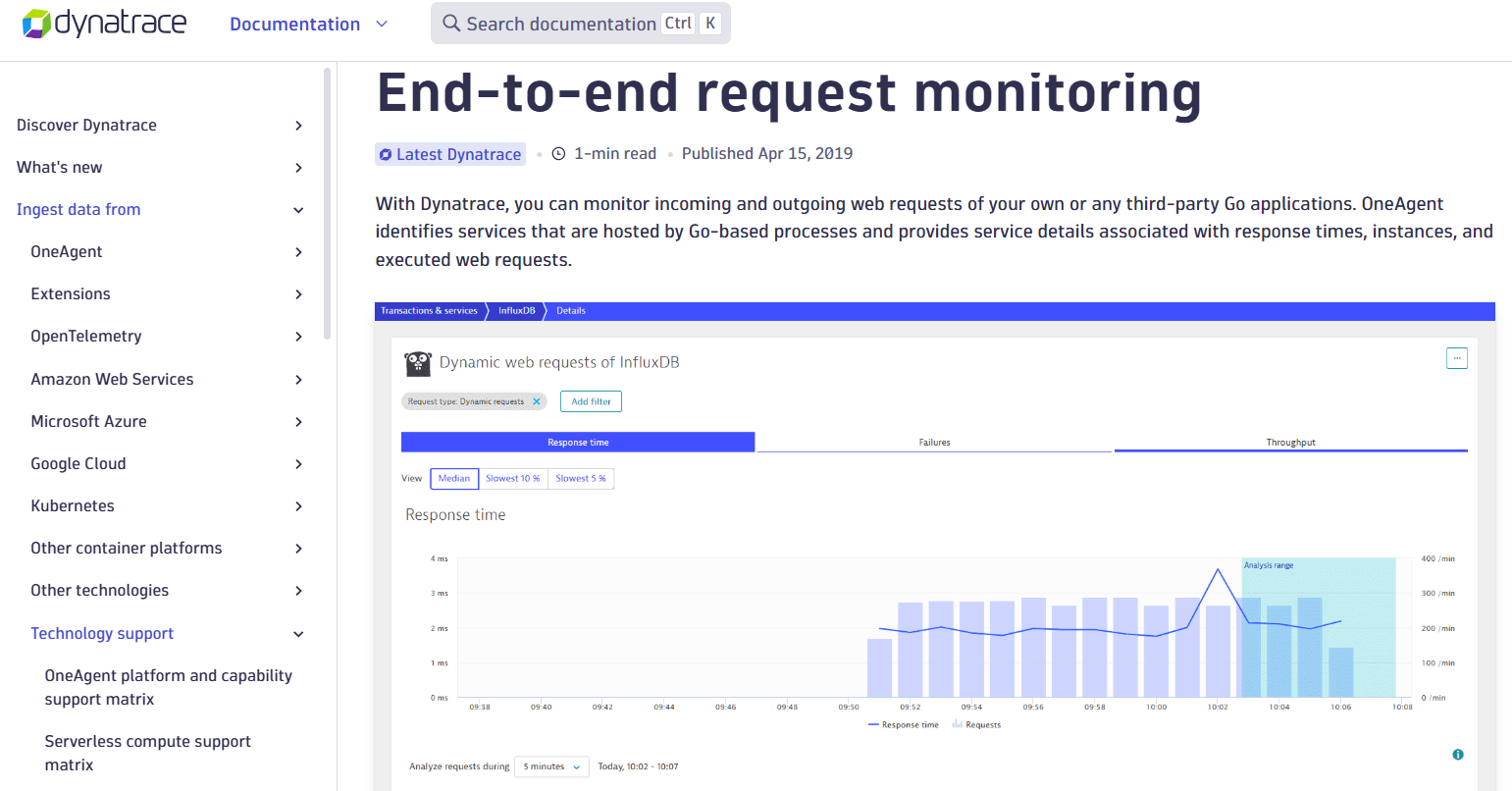Viewport: 1512px width, 791px height.
Task: Open 'Serverless compute support matrix' page
Action: point(147,753)
